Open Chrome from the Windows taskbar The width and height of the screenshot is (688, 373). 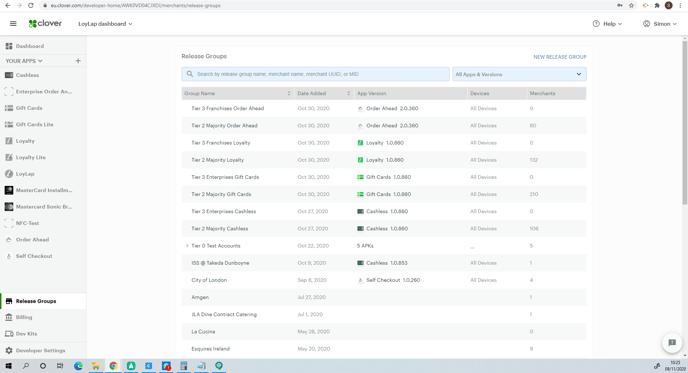113,366
